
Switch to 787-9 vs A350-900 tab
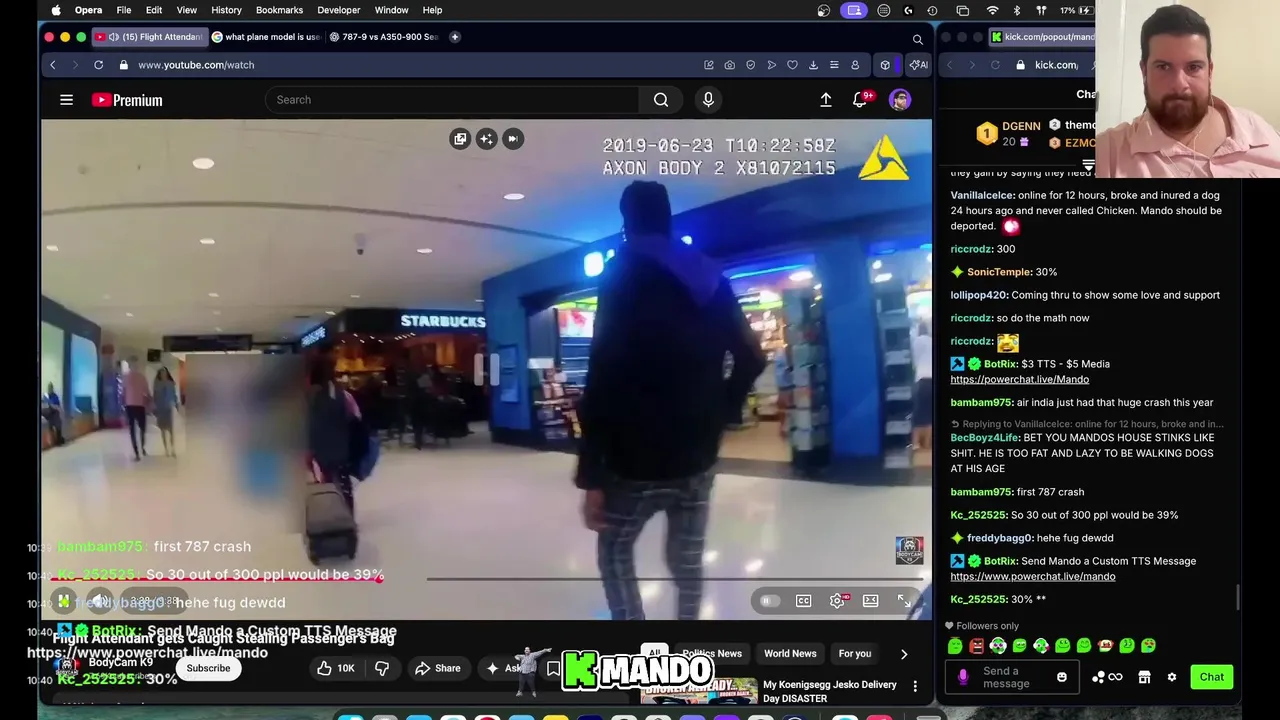tap(385, 37)
